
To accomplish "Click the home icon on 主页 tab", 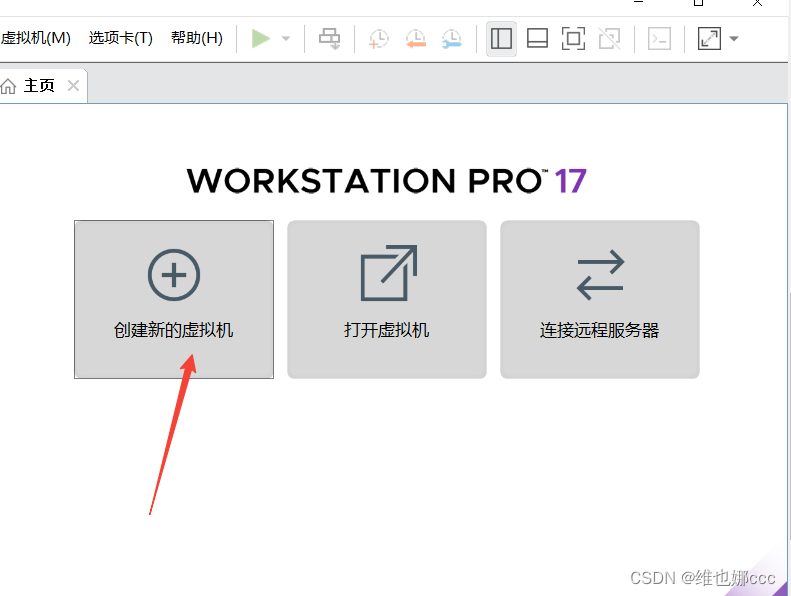I will [x=8, y=86].
